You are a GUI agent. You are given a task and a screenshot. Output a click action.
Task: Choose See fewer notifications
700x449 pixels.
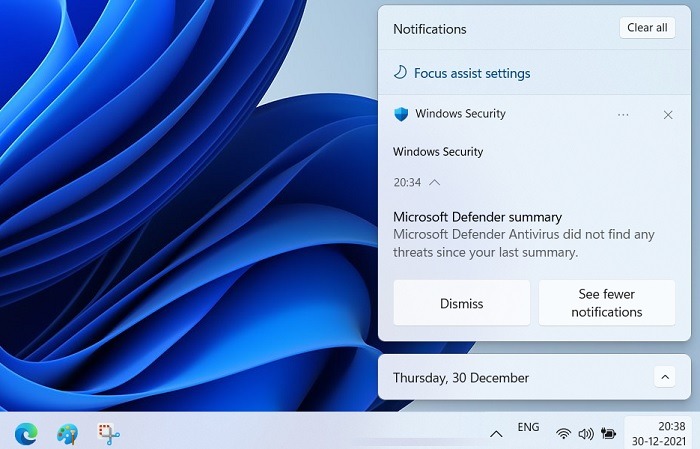tap(607, 303)
